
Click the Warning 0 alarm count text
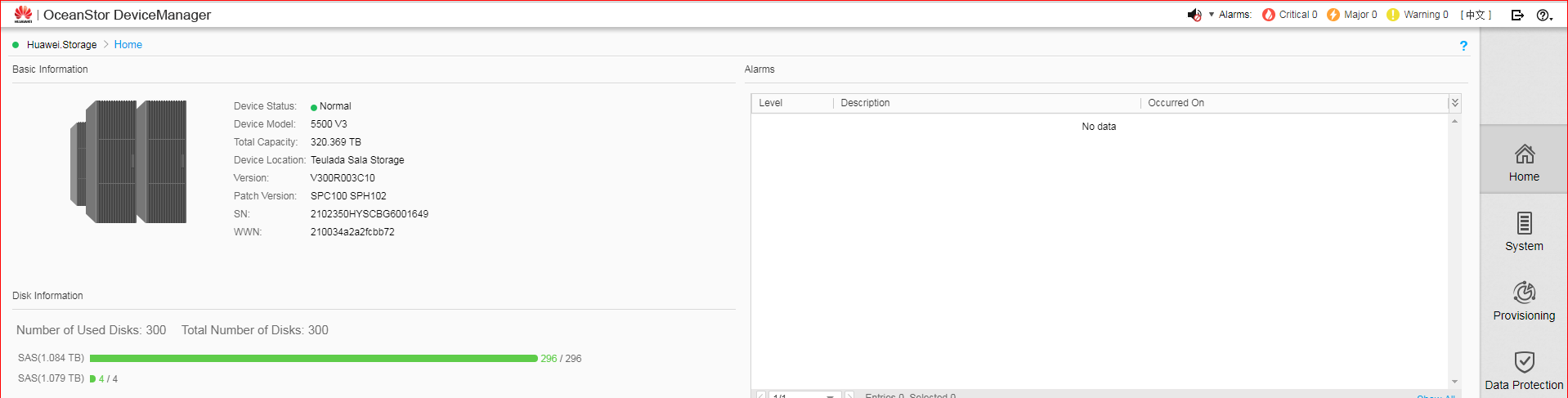tap(1426, 15)
